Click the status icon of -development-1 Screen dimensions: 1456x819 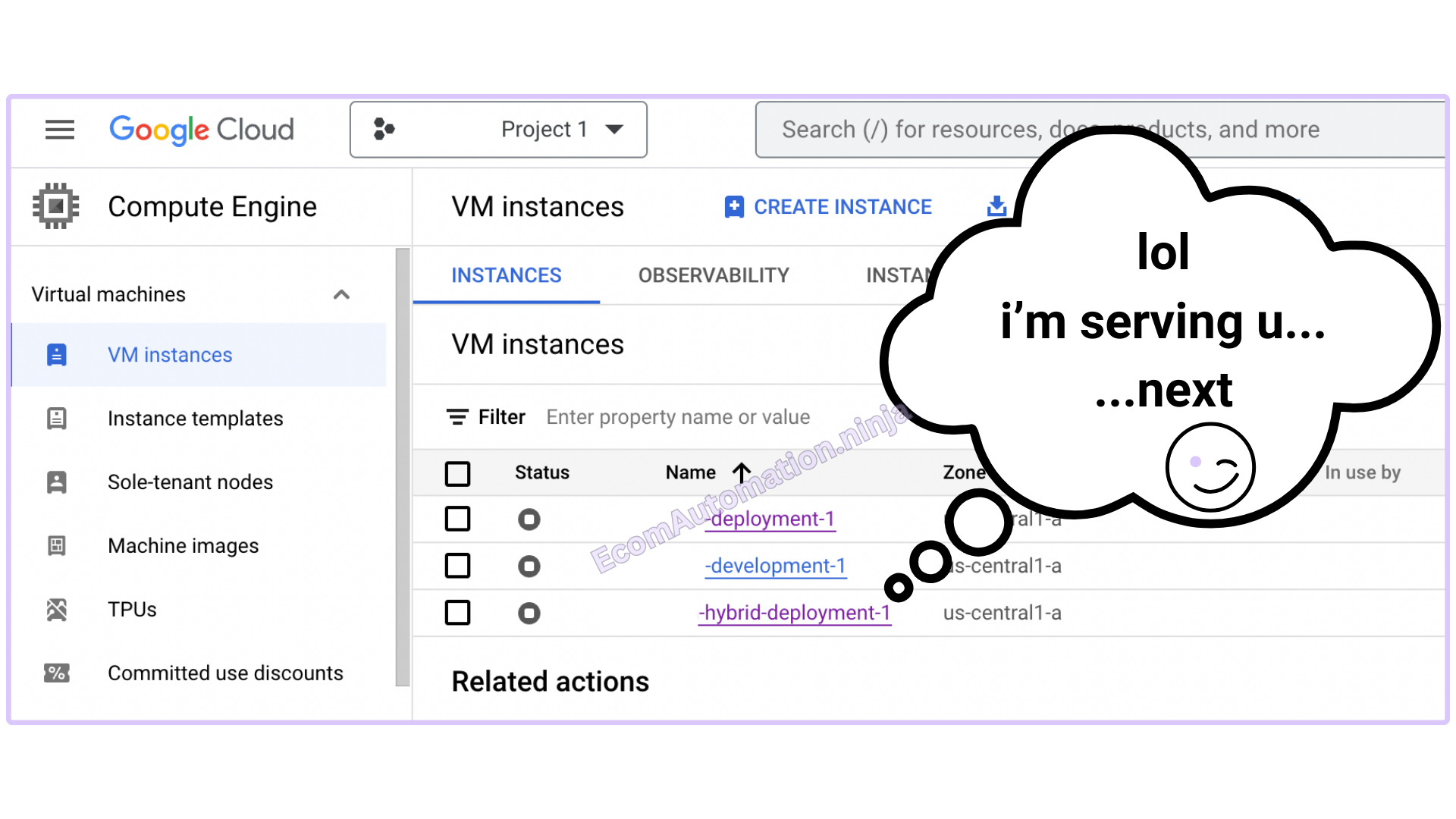tap(529, 566)
